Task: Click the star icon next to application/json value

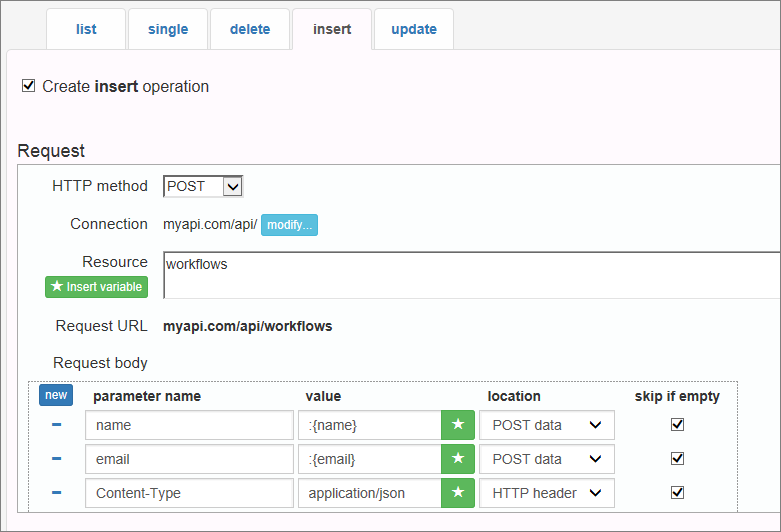Action: (458, 493)
